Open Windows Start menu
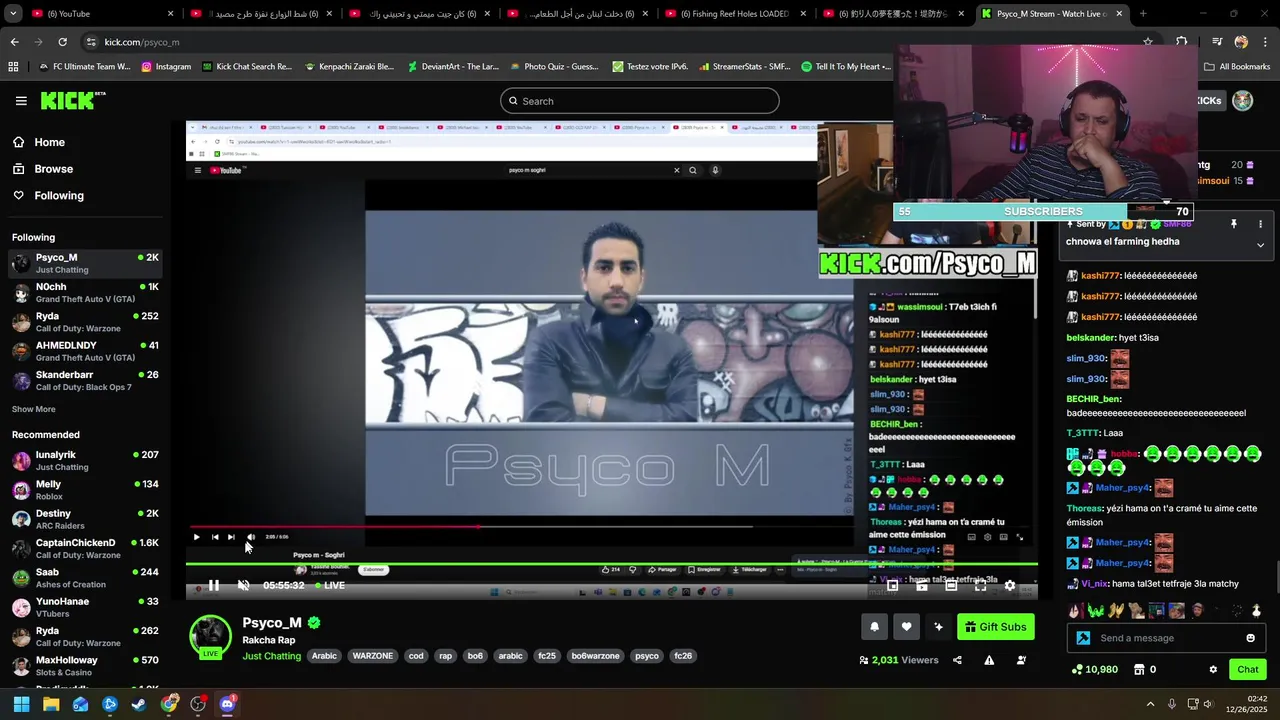The width and height of the screenshot is (1280, 720). (x=21, y=704)
